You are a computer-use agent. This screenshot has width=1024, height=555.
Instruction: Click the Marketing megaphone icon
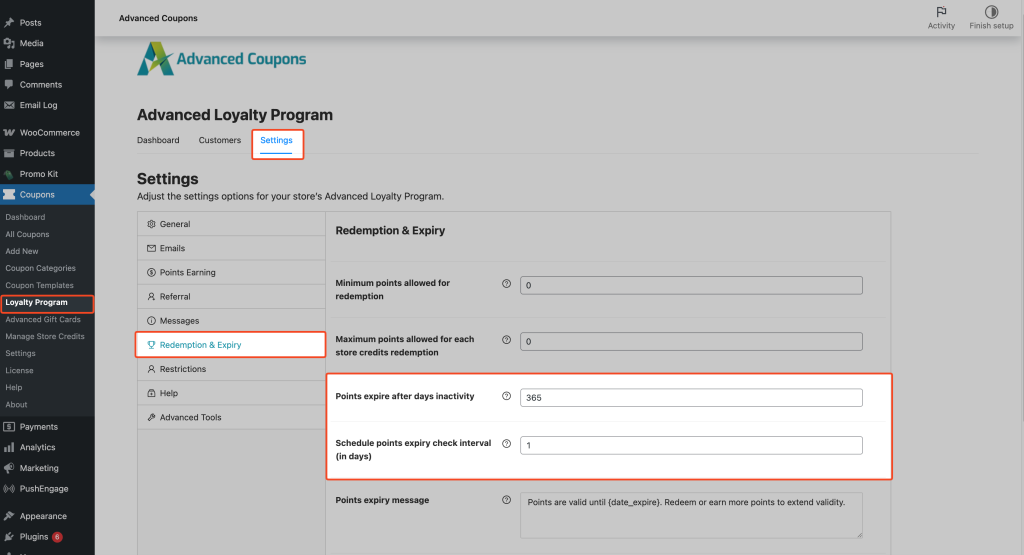coord(9,468)
